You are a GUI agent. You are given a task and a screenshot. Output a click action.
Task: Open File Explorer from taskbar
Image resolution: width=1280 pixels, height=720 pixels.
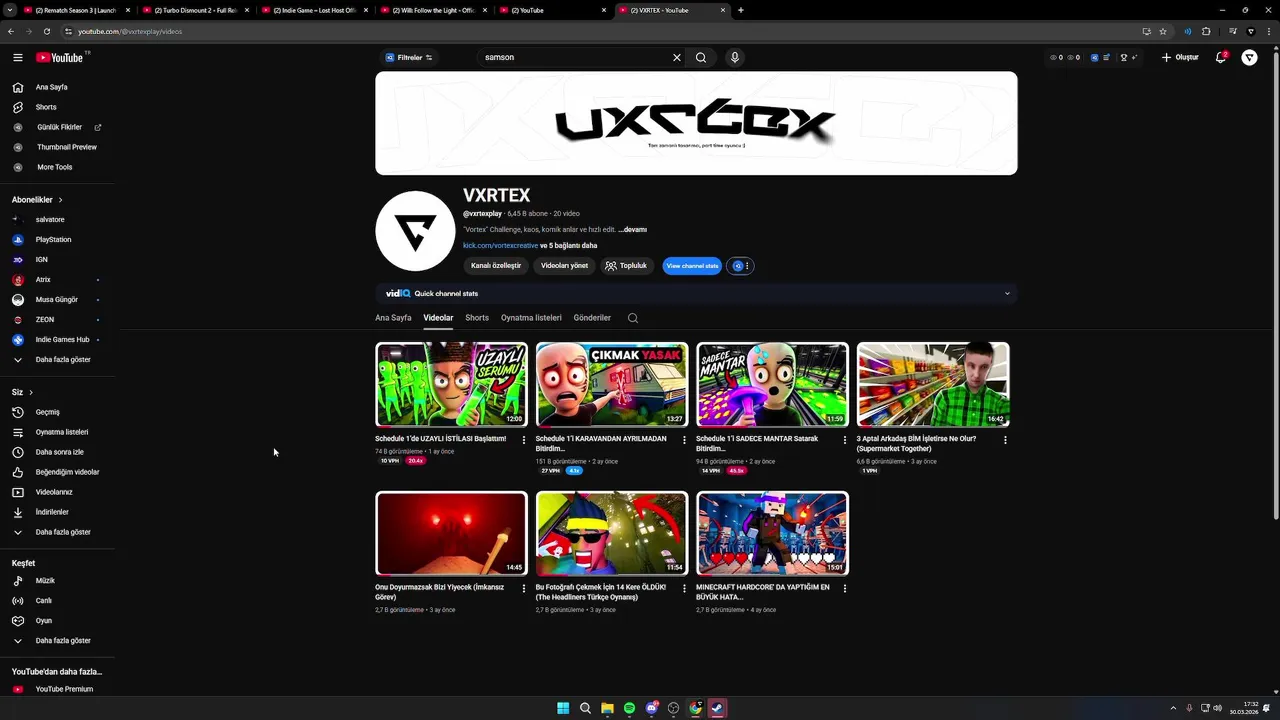pyautogui.click(x=607, y=708)
